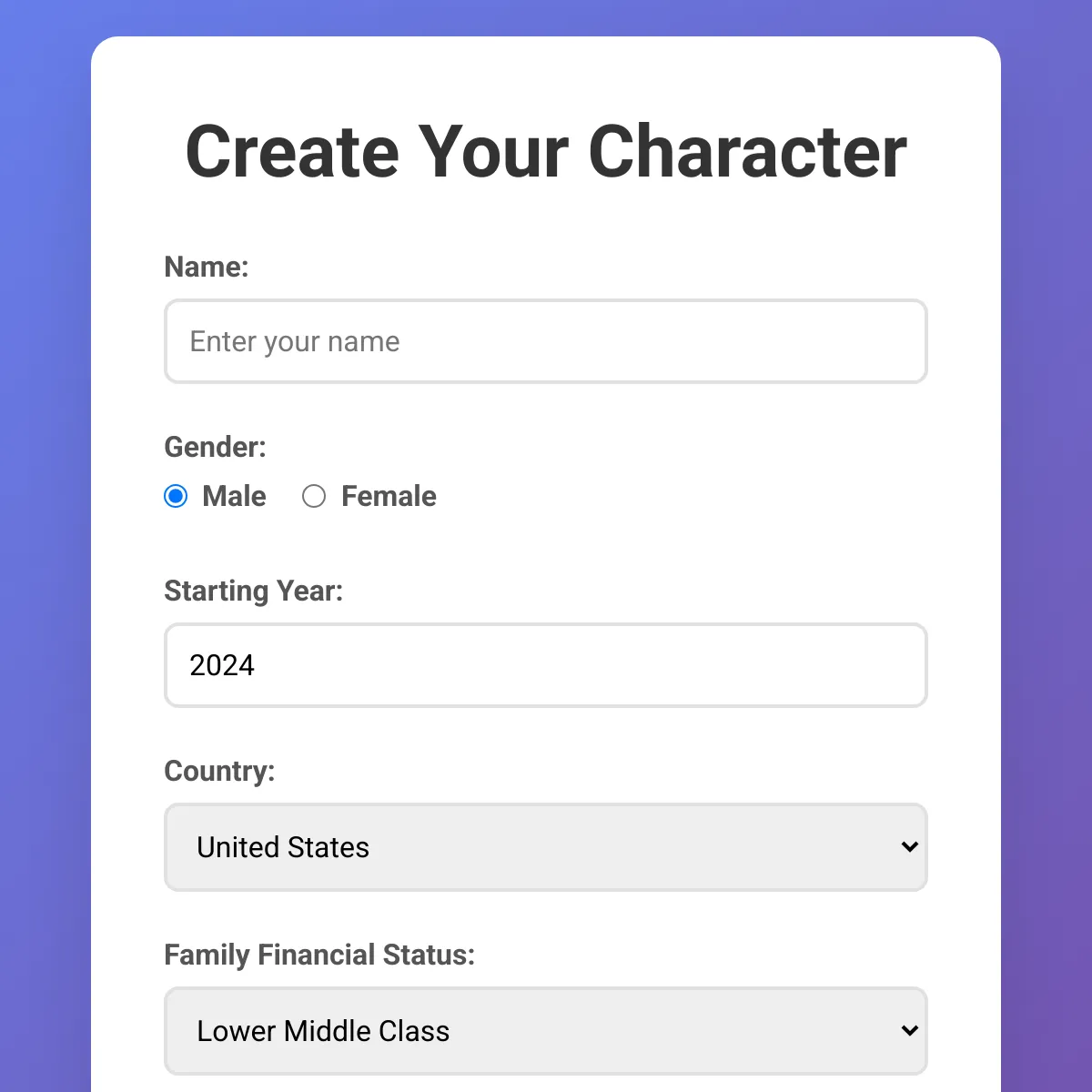Click the "United States" selected value
The image size is (1092, 1092).
coord(283,847)
